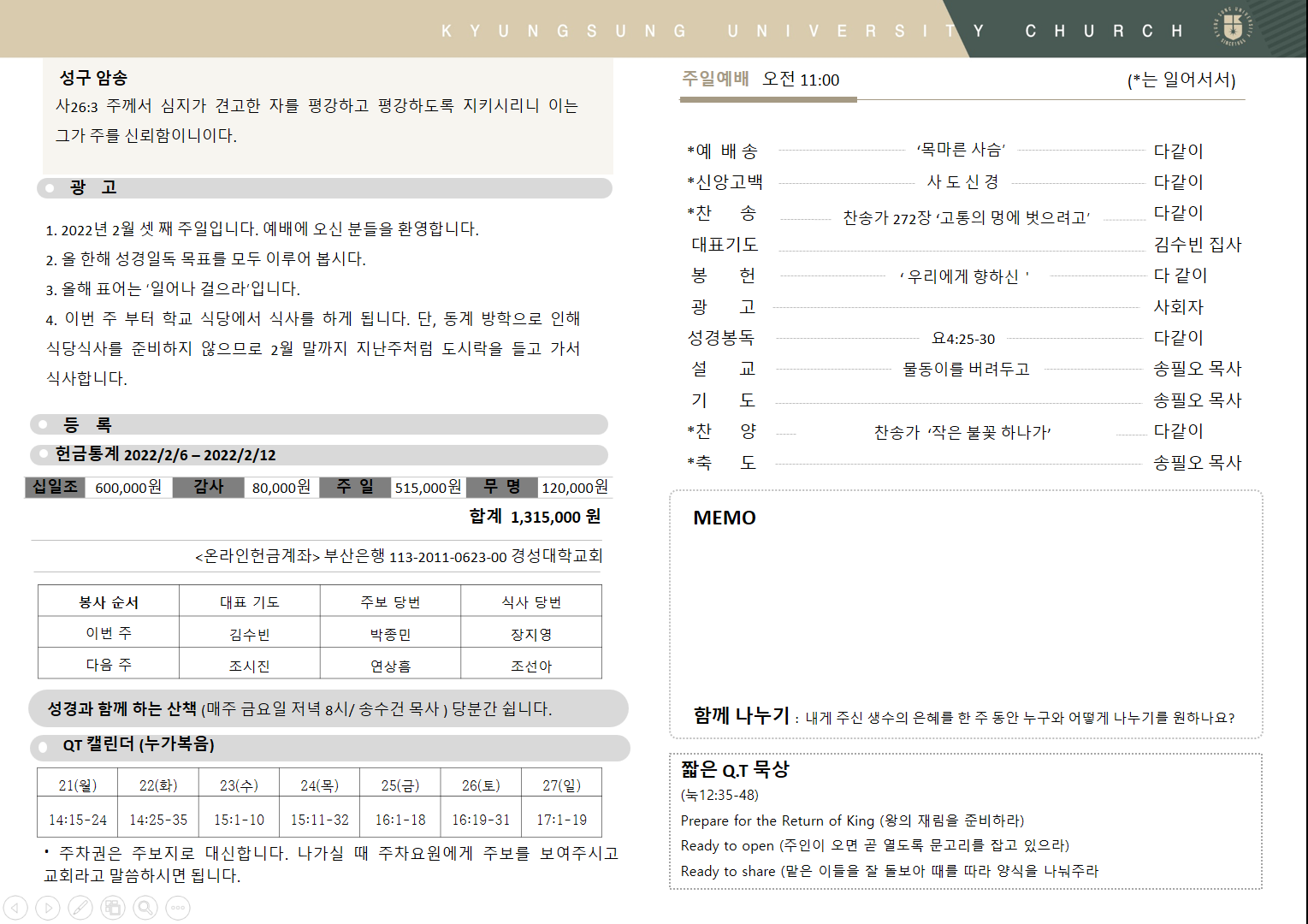Click the 'MEMO' heading

725,518
